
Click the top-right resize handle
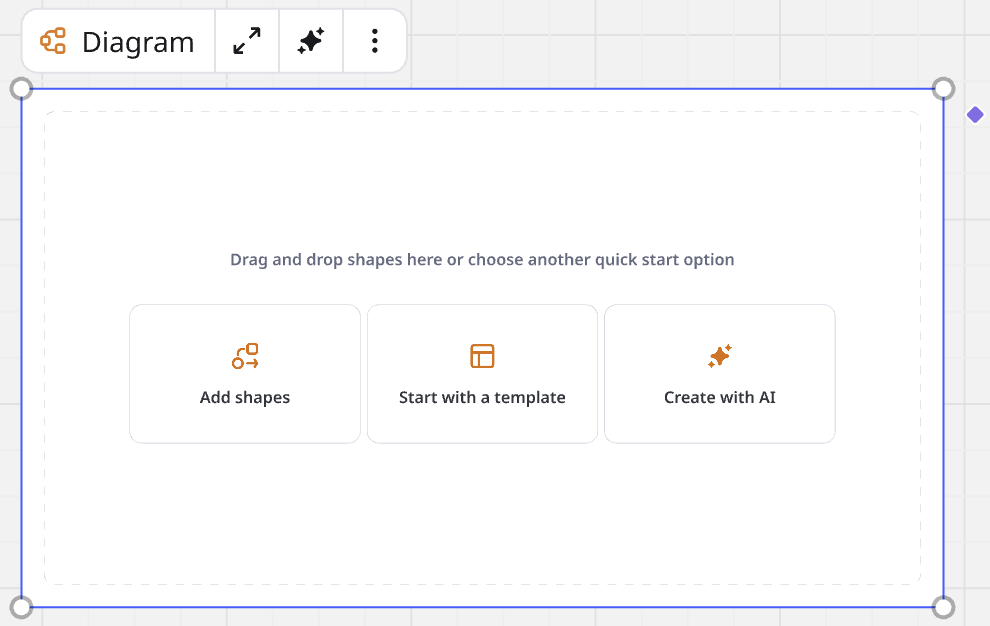943,89
